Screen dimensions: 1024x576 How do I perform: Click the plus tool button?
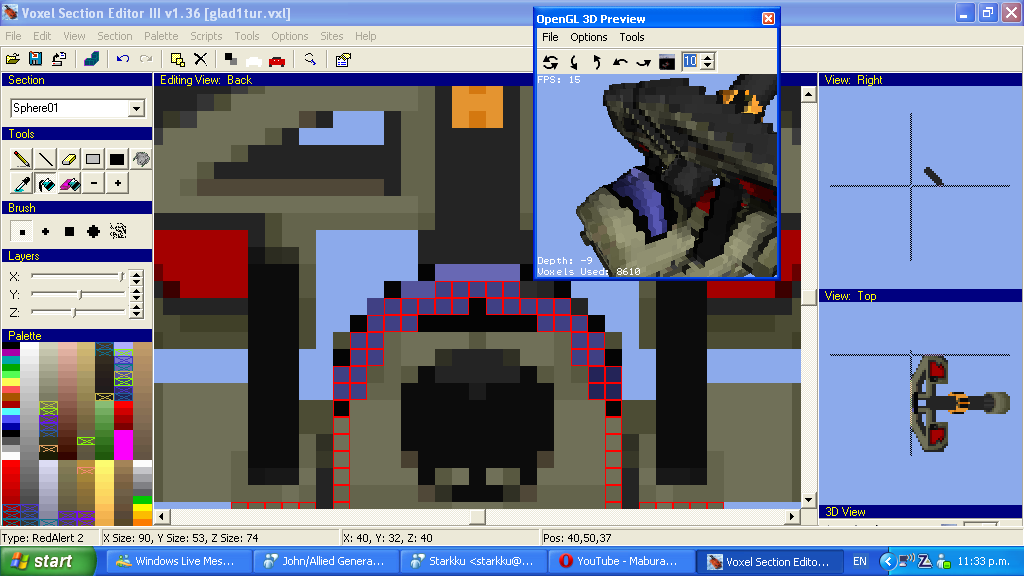(x=118, y=184)
